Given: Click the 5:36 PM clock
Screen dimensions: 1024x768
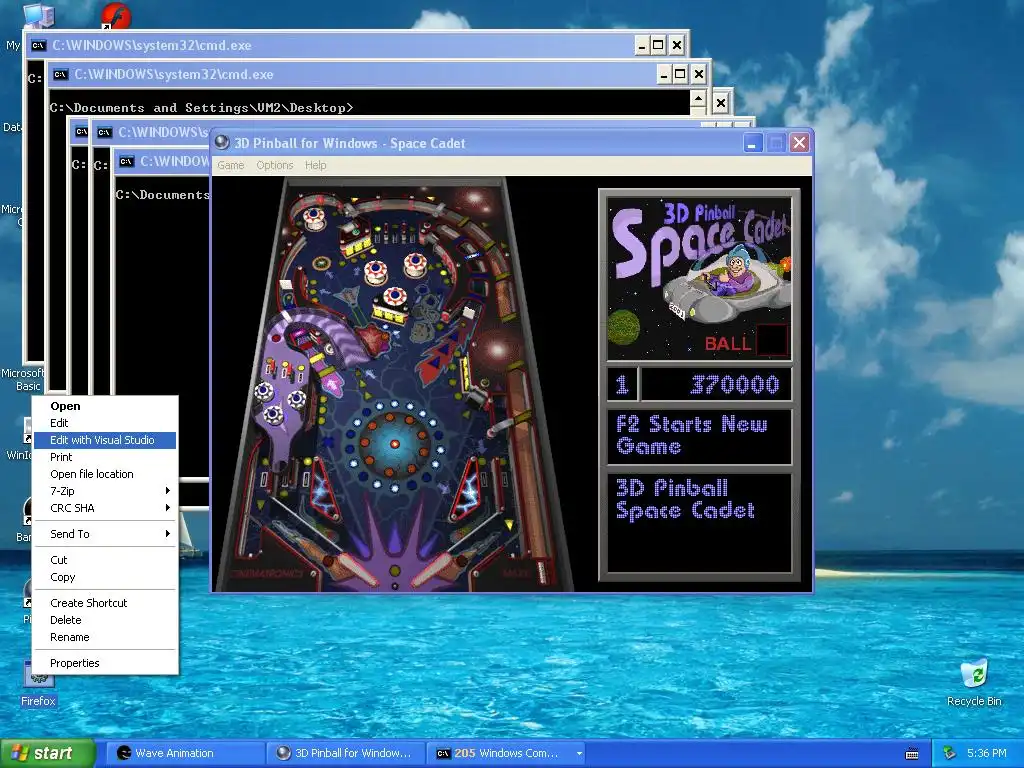Looking at the screenshot, I should click(x=987, y=754).
